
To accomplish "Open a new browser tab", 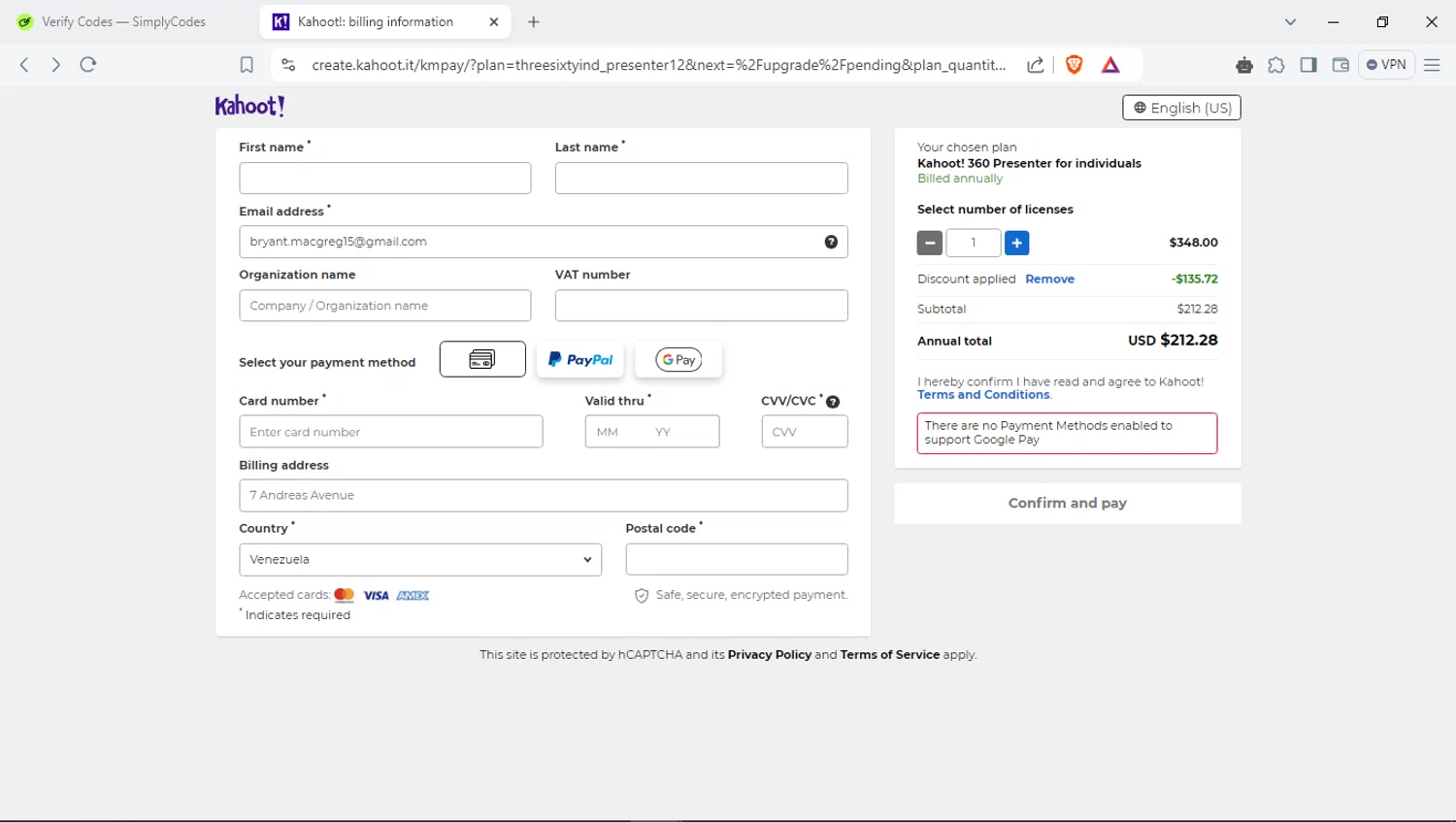I will [533, 21].
